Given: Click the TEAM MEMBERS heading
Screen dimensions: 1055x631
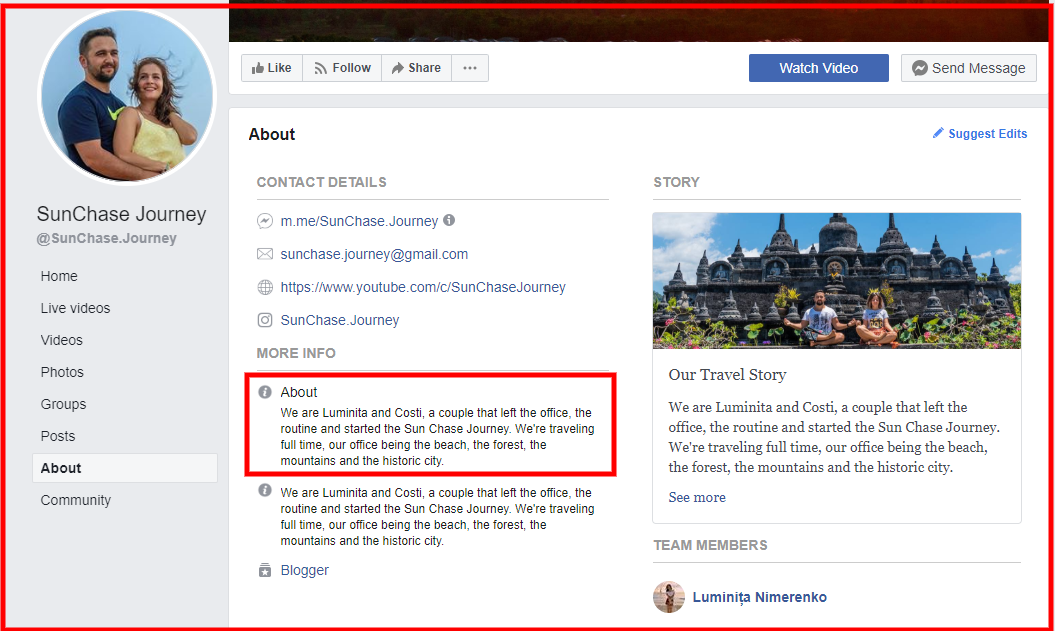Looking at the screenshot, I should point(710,545).
